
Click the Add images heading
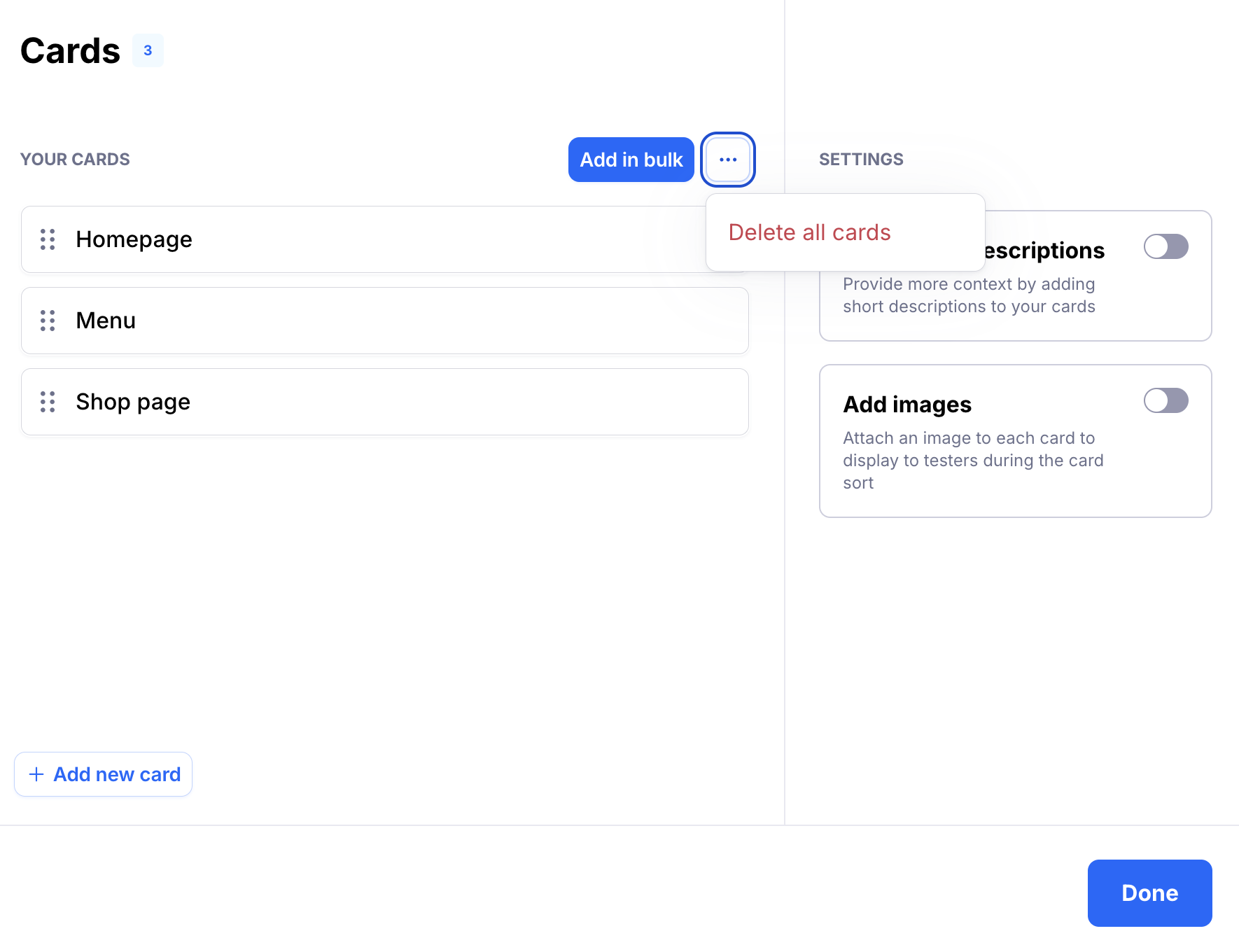point(907,405)
